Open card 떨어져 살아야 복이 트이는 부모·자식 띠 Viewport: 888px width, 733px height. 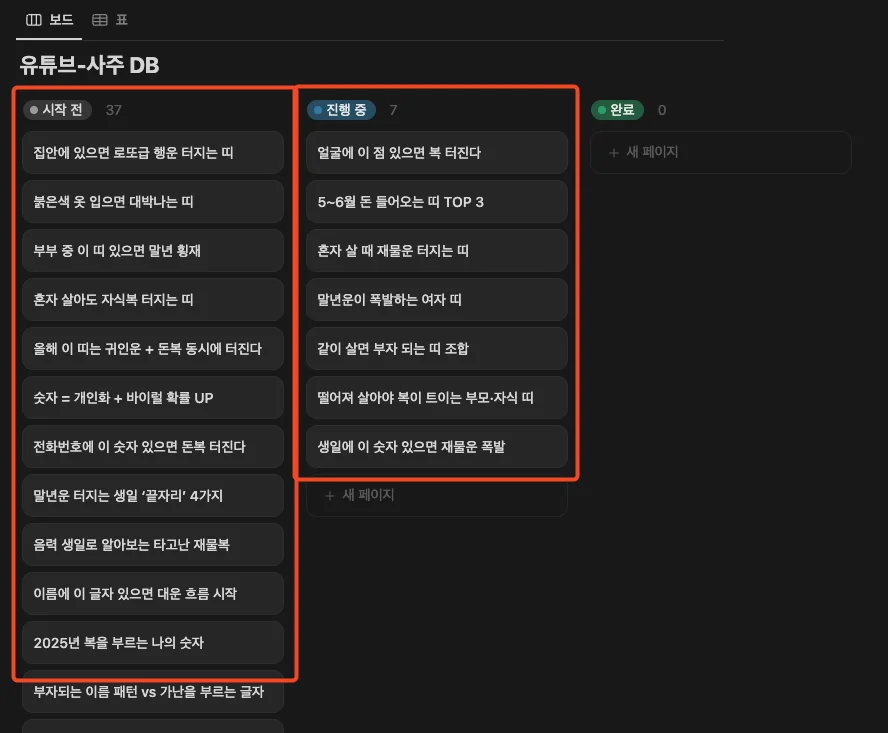pos(437,398)
